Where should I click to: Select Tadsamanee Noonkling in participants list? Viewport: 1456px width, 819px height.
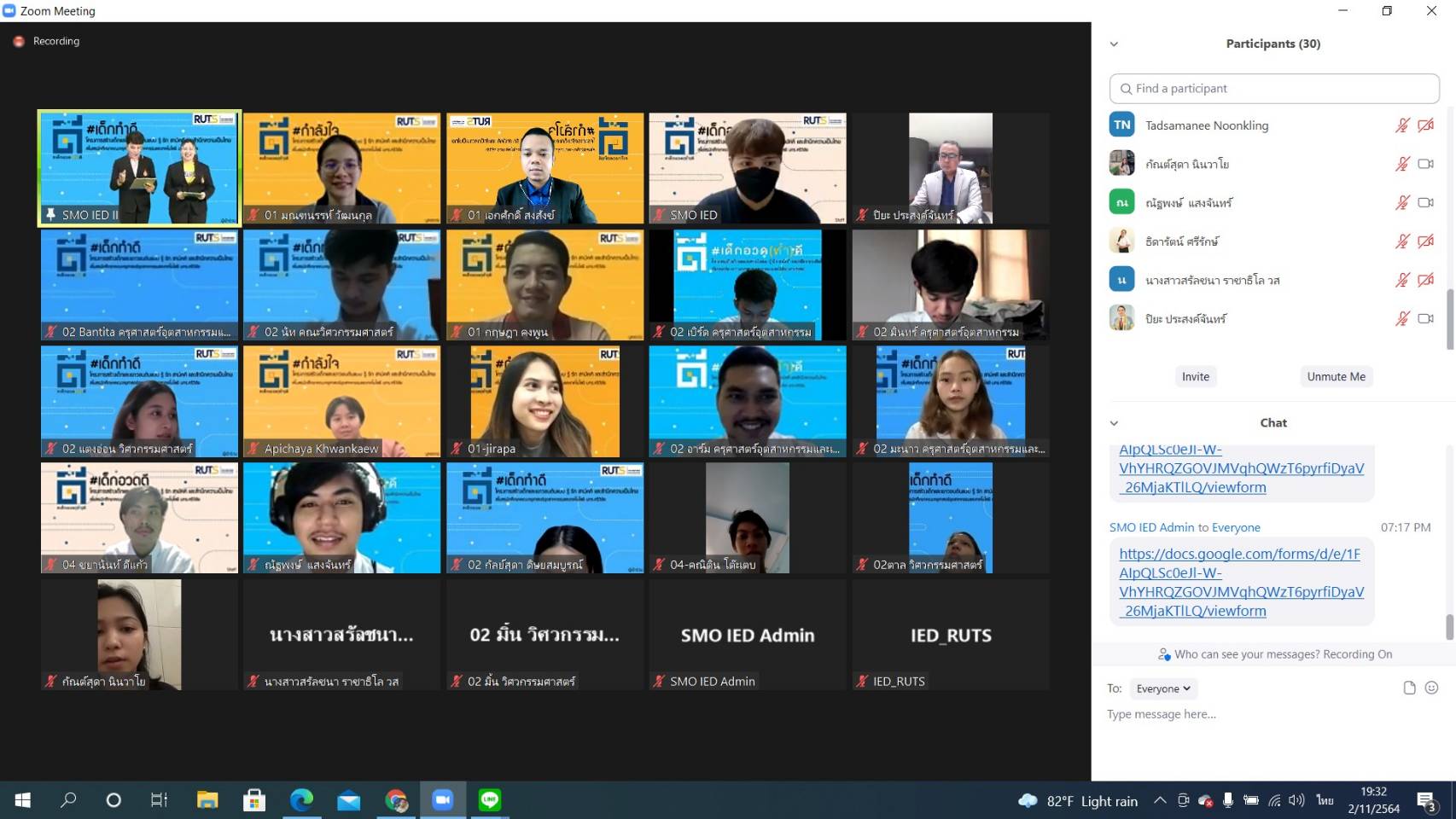[x=1206, y=125]
